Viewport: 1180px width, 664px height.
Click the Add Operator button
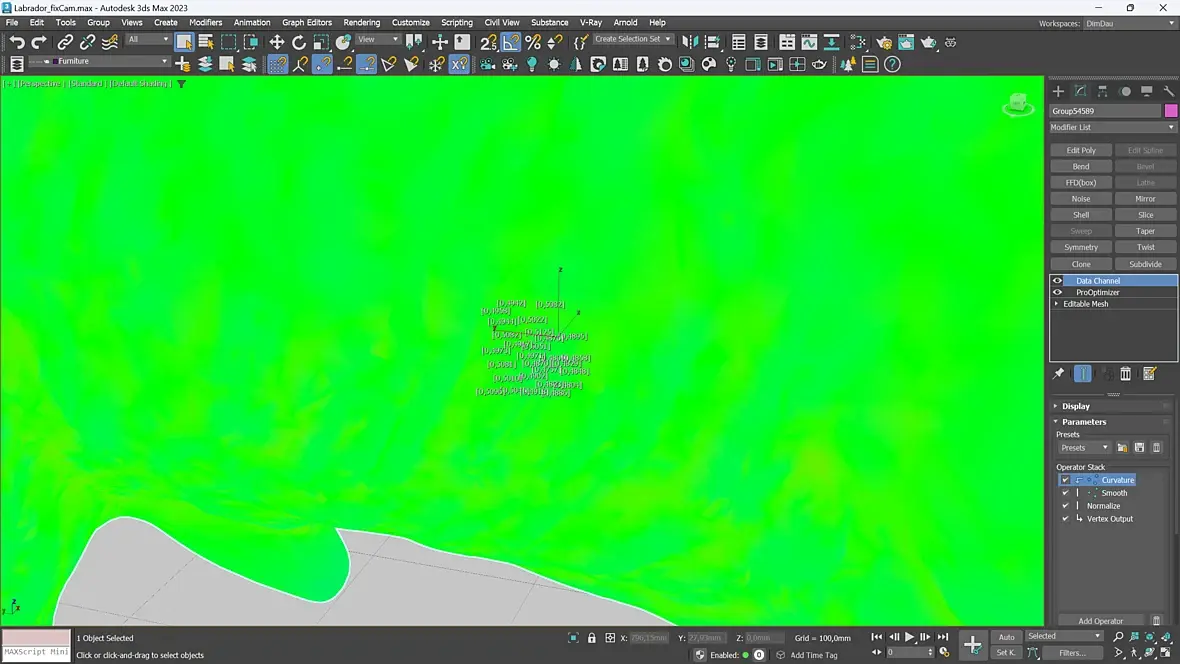pos(1100,621)
